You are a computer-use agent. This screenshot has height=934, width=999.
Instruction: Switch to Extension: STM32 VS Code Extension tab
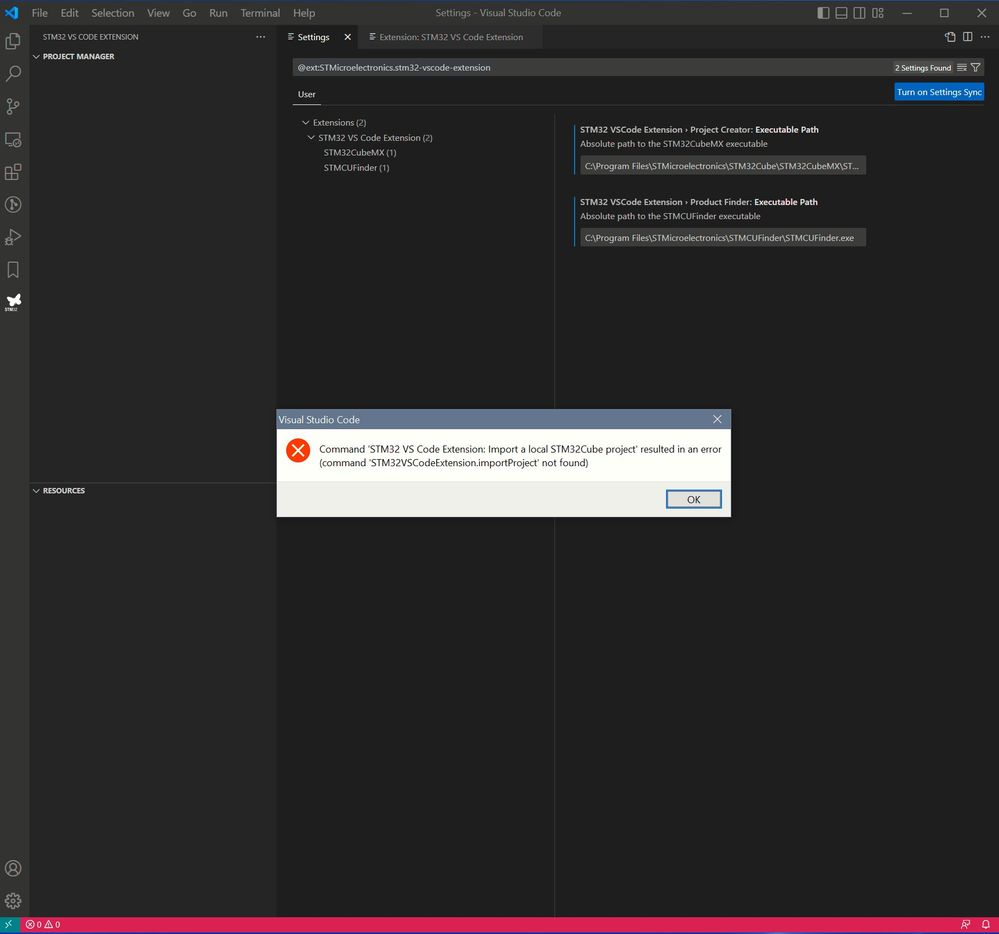pos(451,37)
